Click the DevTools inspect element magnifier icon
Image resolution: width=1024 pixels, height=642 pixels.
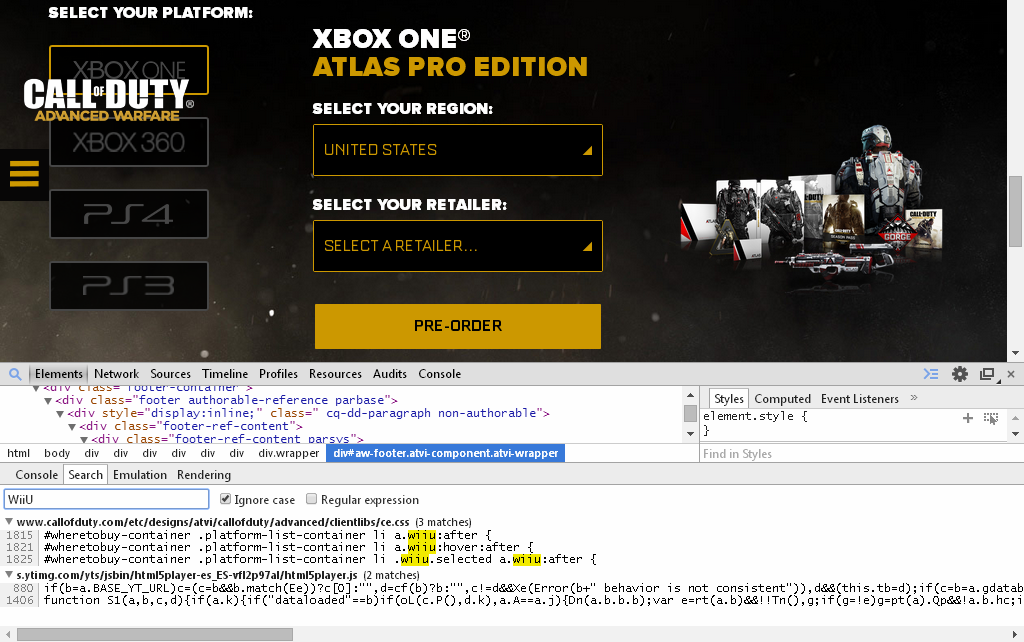(15, 374)
